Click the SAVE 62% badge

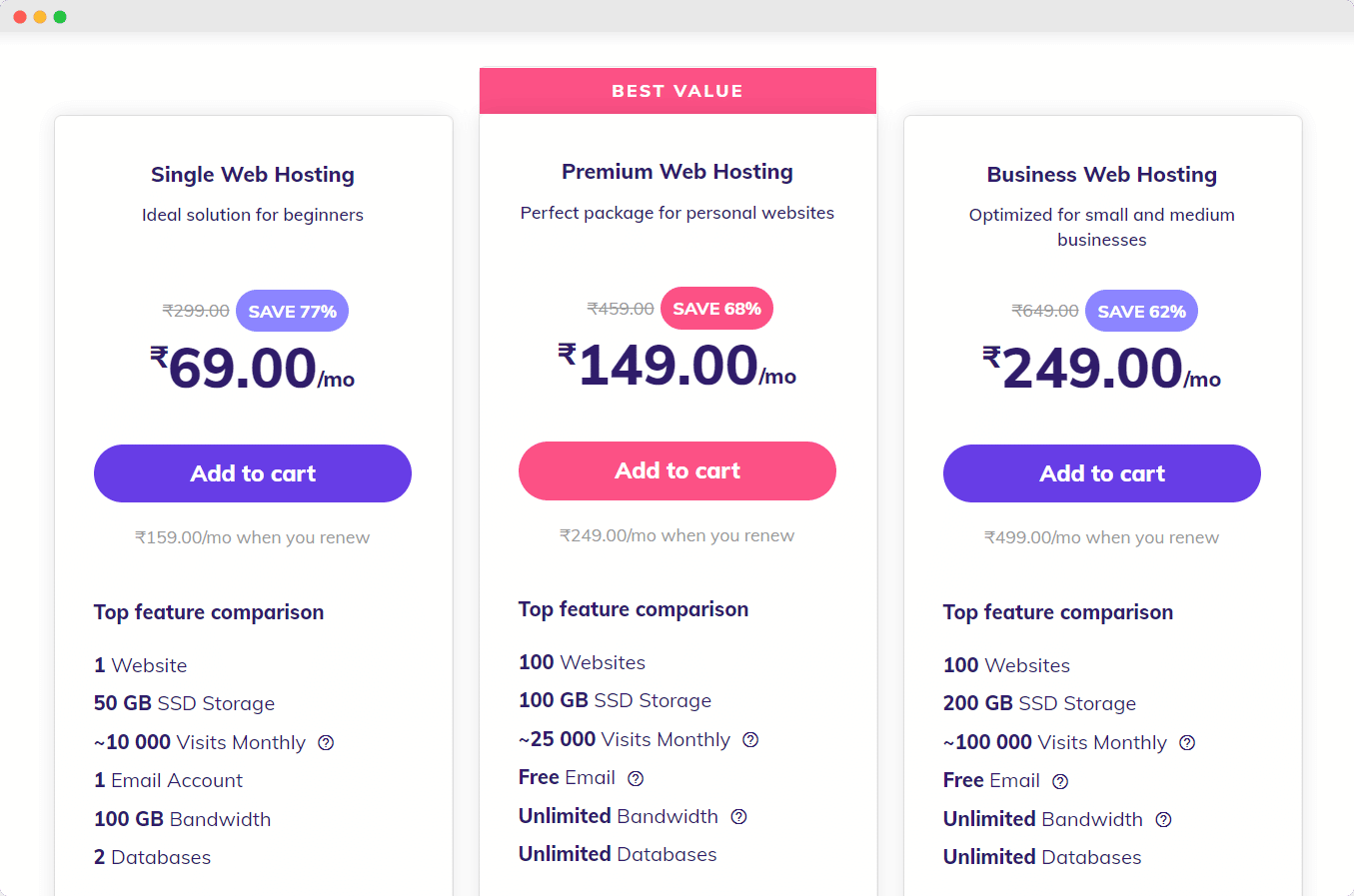[1141, 311]
